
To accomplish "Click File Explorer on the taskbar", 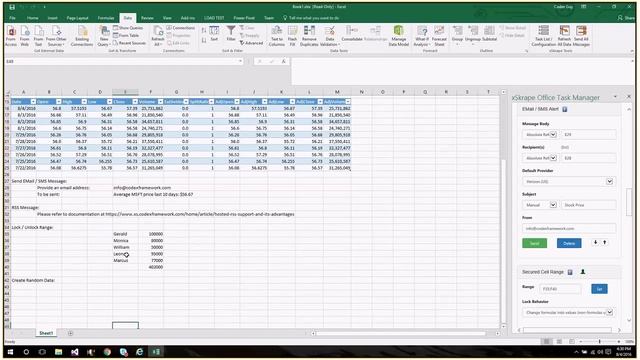I will pyautogui.click(x=58, y=352).
